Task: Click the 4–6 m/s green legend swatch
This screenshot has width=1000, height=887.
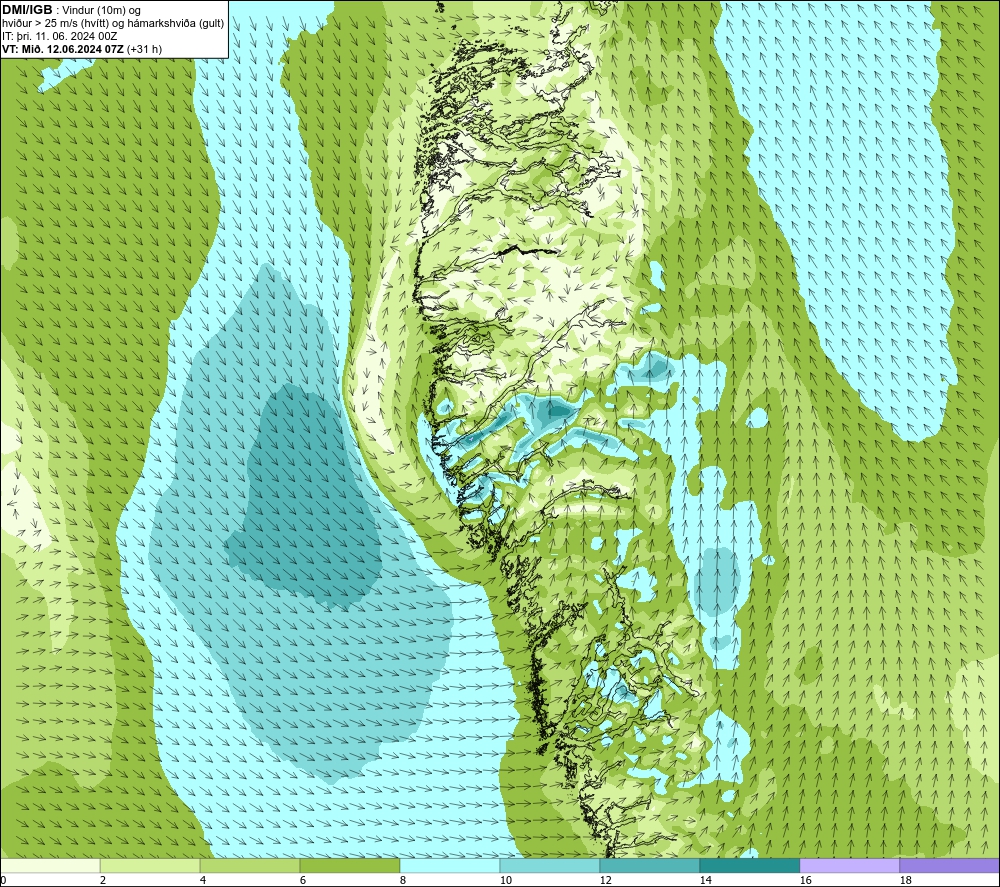Action: coord(250,865)
